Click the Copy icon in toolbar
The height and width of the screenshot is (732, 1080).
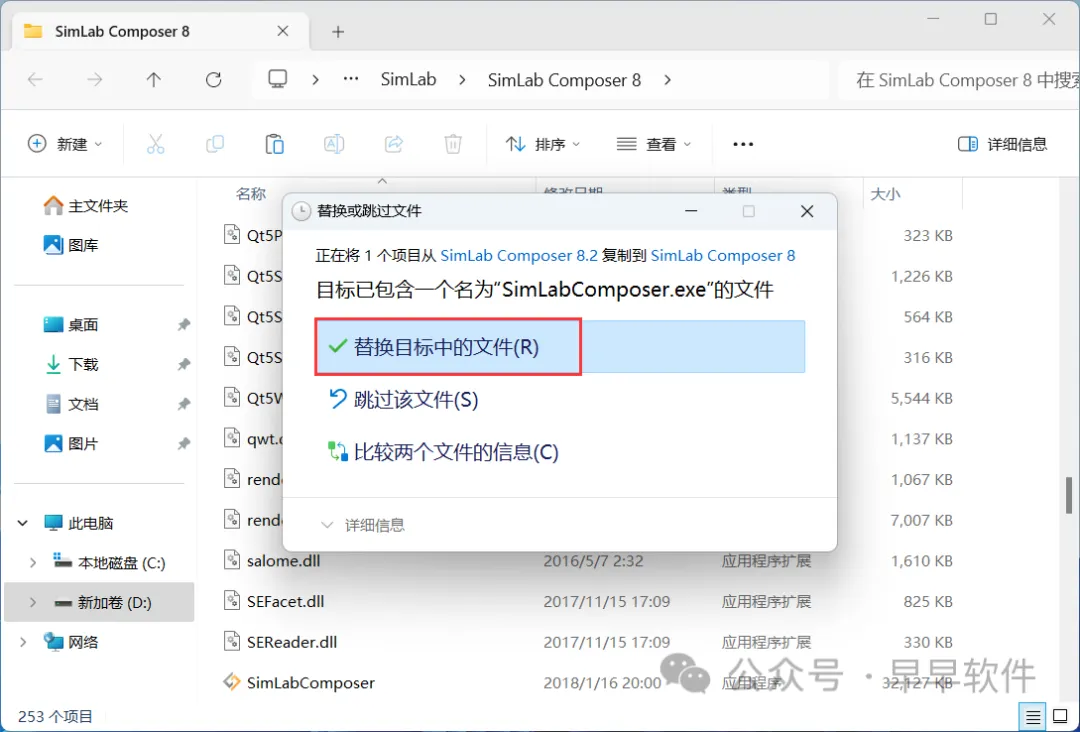click(x=215, y=144)
